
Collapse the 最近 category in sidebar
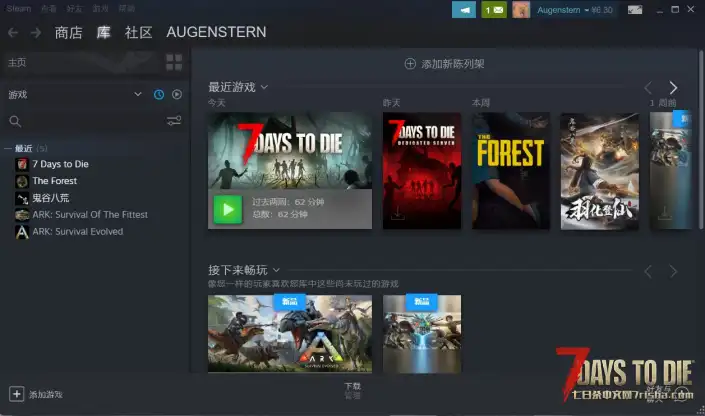(x=8, y=148)
